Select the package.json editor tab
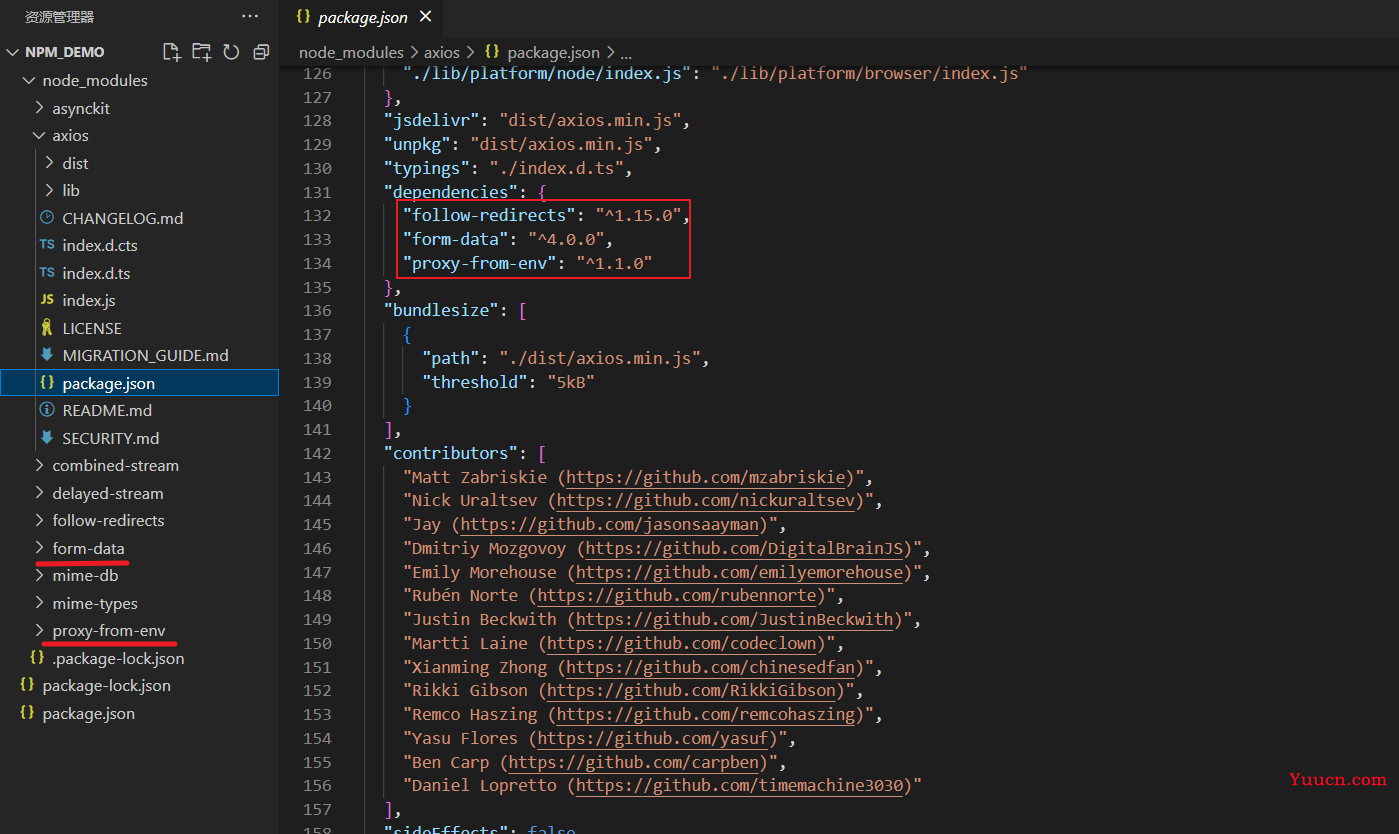Screen dimensions: 1399x834 pos(360,18)
